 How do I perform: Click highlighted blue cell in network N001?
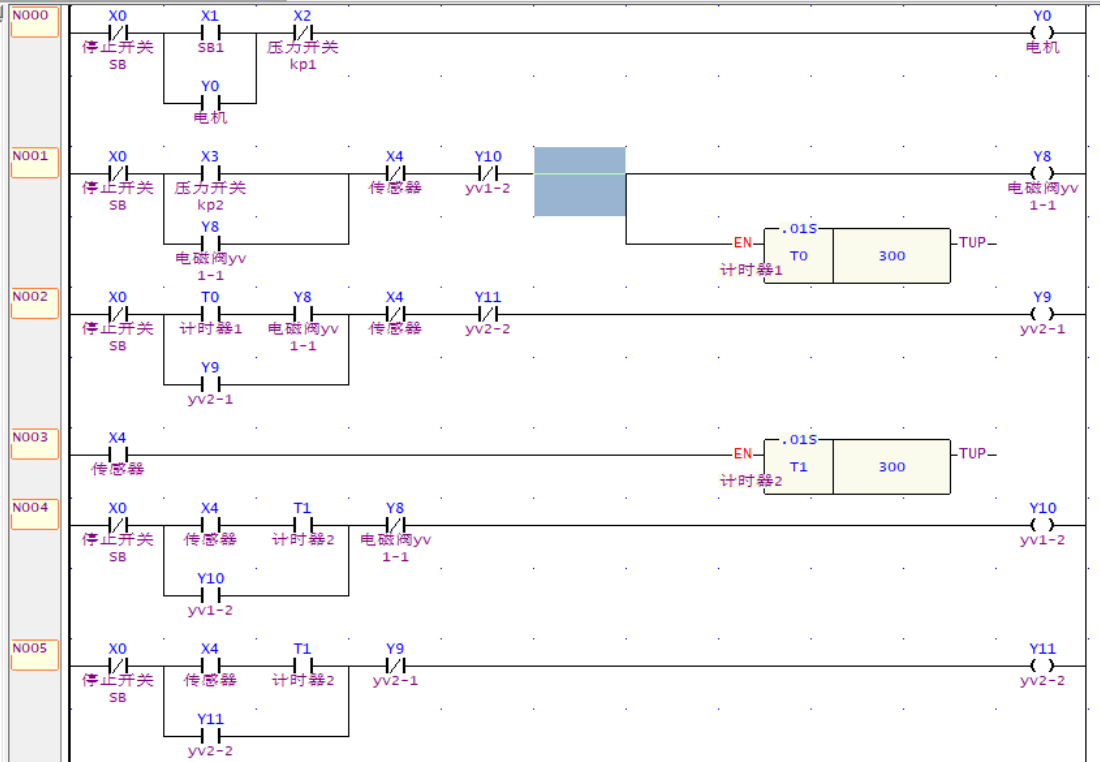(x=579, y=181)
